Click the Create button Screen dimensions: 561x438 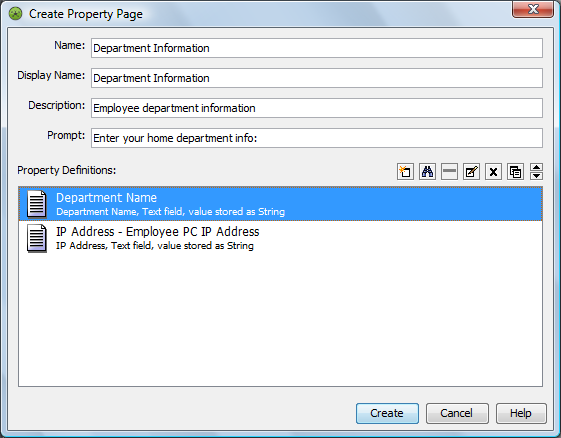click(387, 413)
